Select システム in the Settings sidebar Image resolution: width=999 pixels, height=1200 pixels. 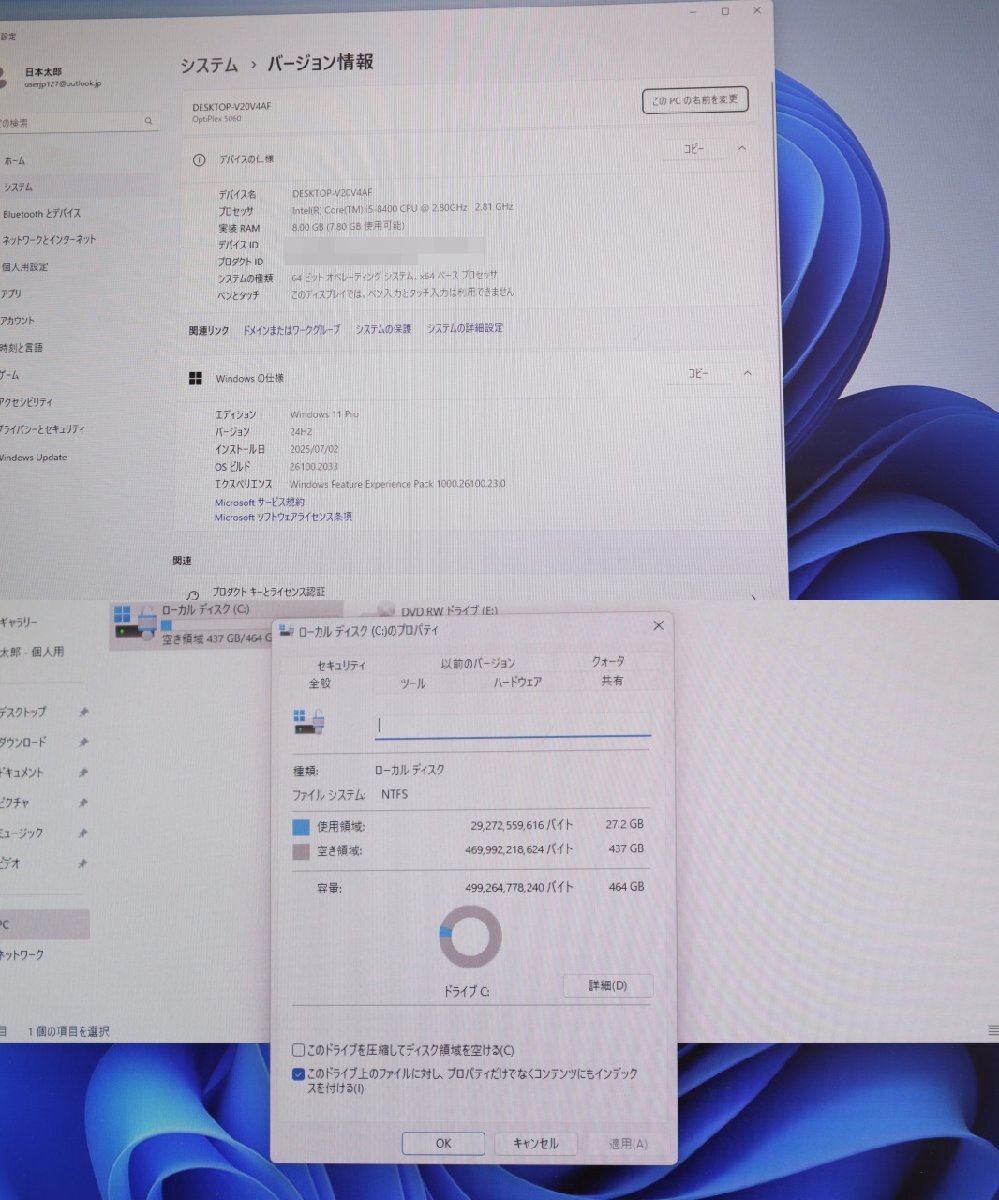[x=79, y=187]
